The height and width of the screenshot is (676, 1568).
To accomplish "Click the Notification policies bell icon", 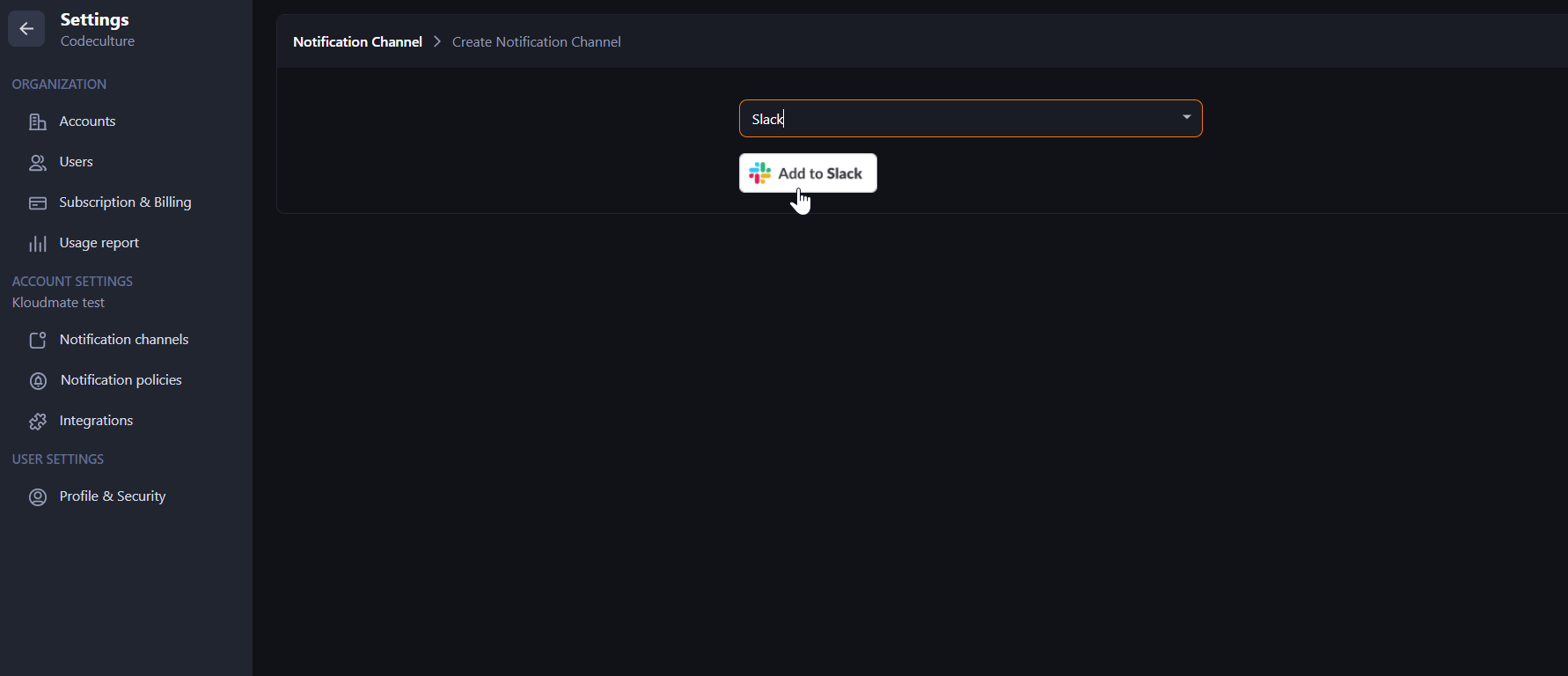I will pyautogui.click(x=38, y=381).
